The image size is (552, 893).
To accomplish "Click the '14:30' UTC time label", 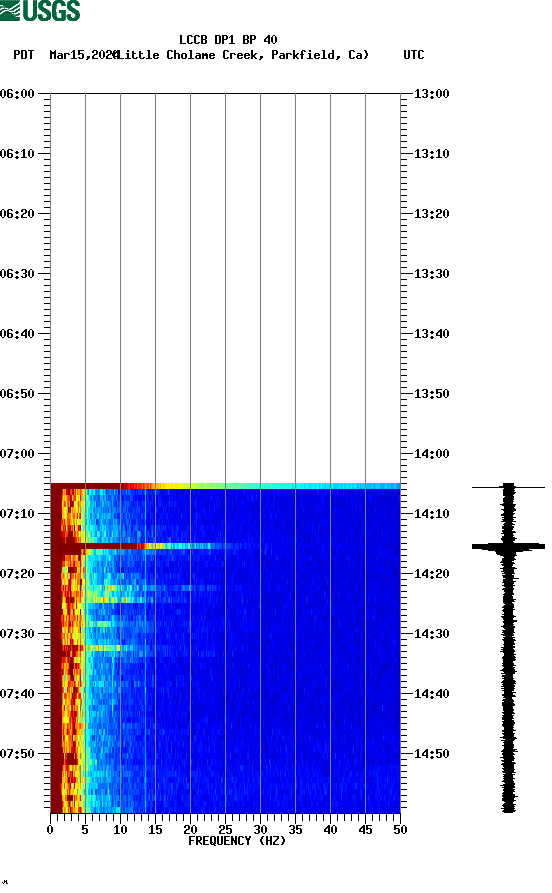I will click(x=431, y=634).
